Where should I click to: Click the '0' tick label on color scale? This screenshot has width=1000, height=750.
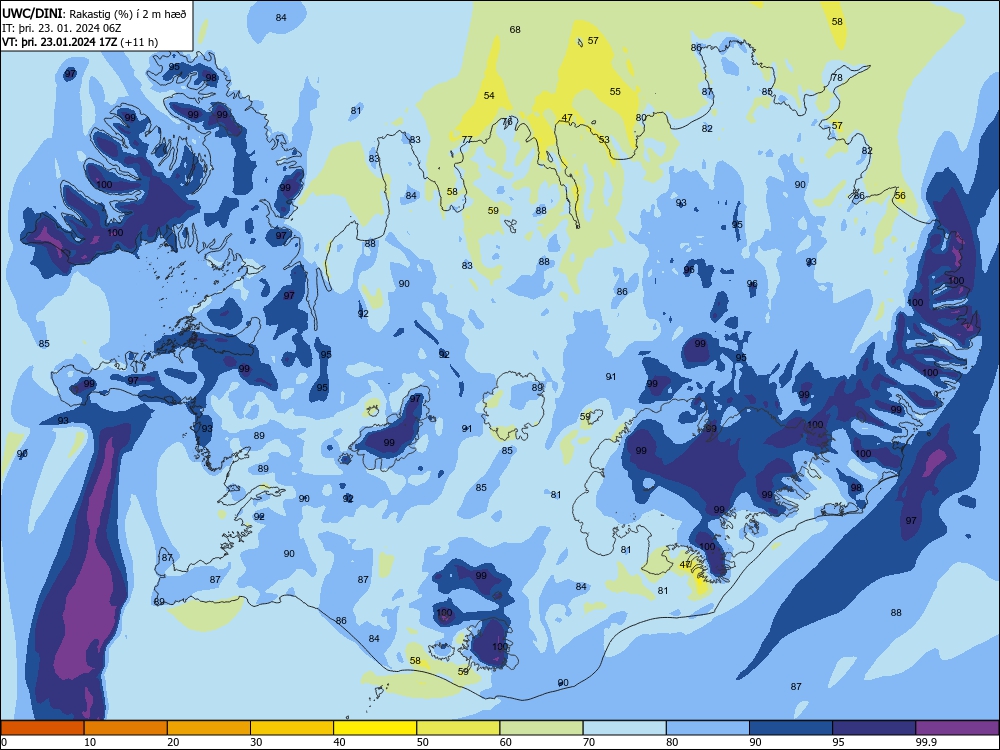3,742
